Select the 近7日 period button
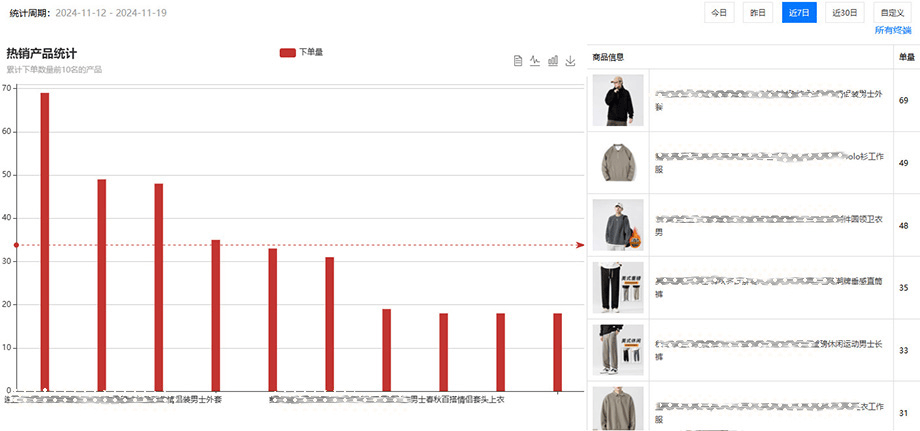 coord(799,12)
